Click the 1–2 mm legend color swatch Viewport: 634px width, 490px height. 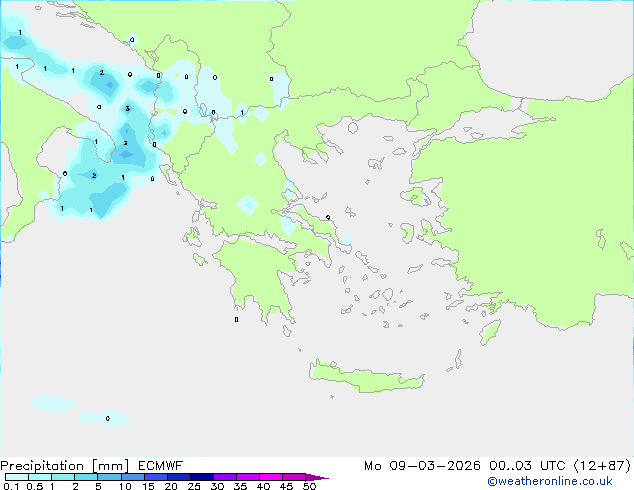point(63,477)
